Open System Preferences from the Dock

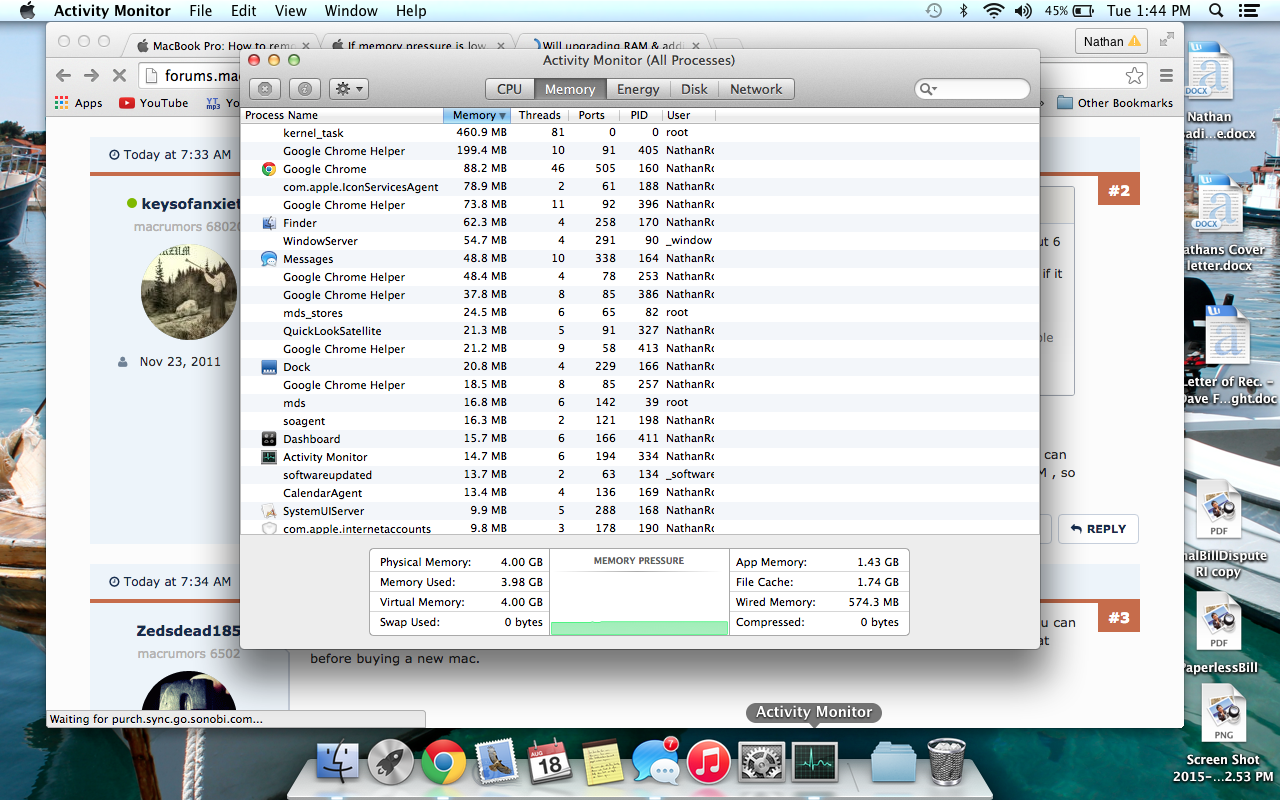pos(761,764)
